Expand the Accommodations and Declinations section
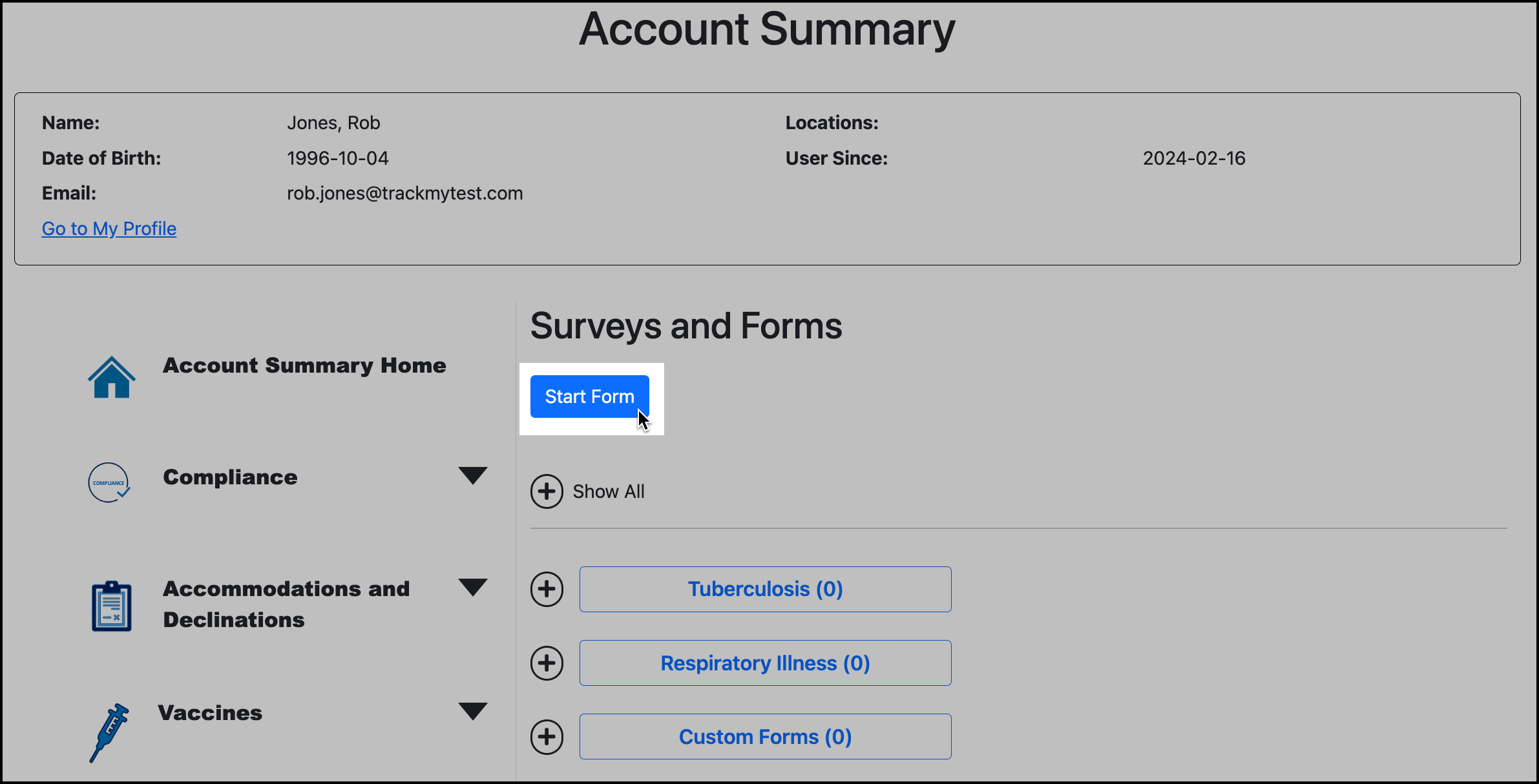 [474, 588]
